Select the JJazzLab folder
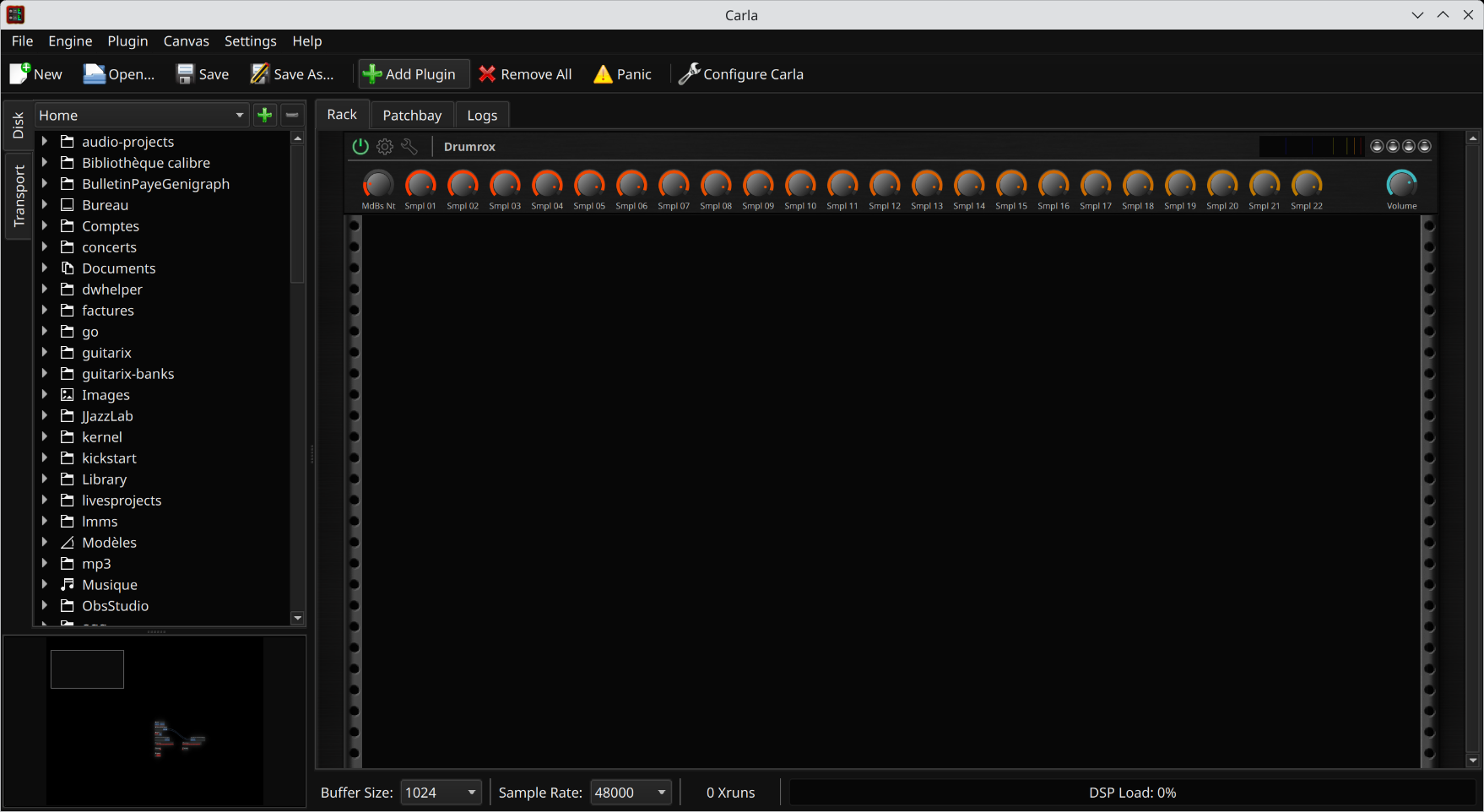1484x812 pixels. pyautogui.click(x=107, y=416)
